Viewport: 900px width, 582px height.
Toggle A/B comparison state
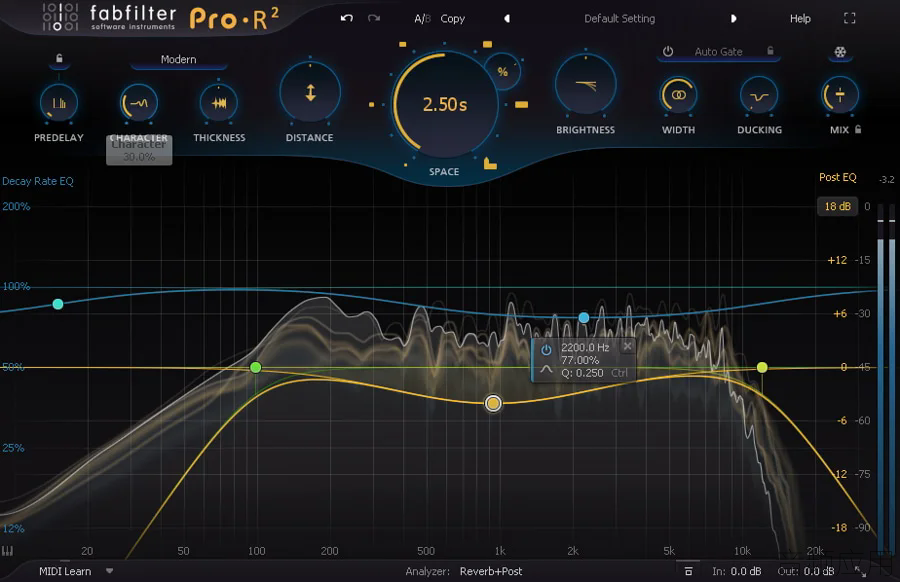pos(422,18)
